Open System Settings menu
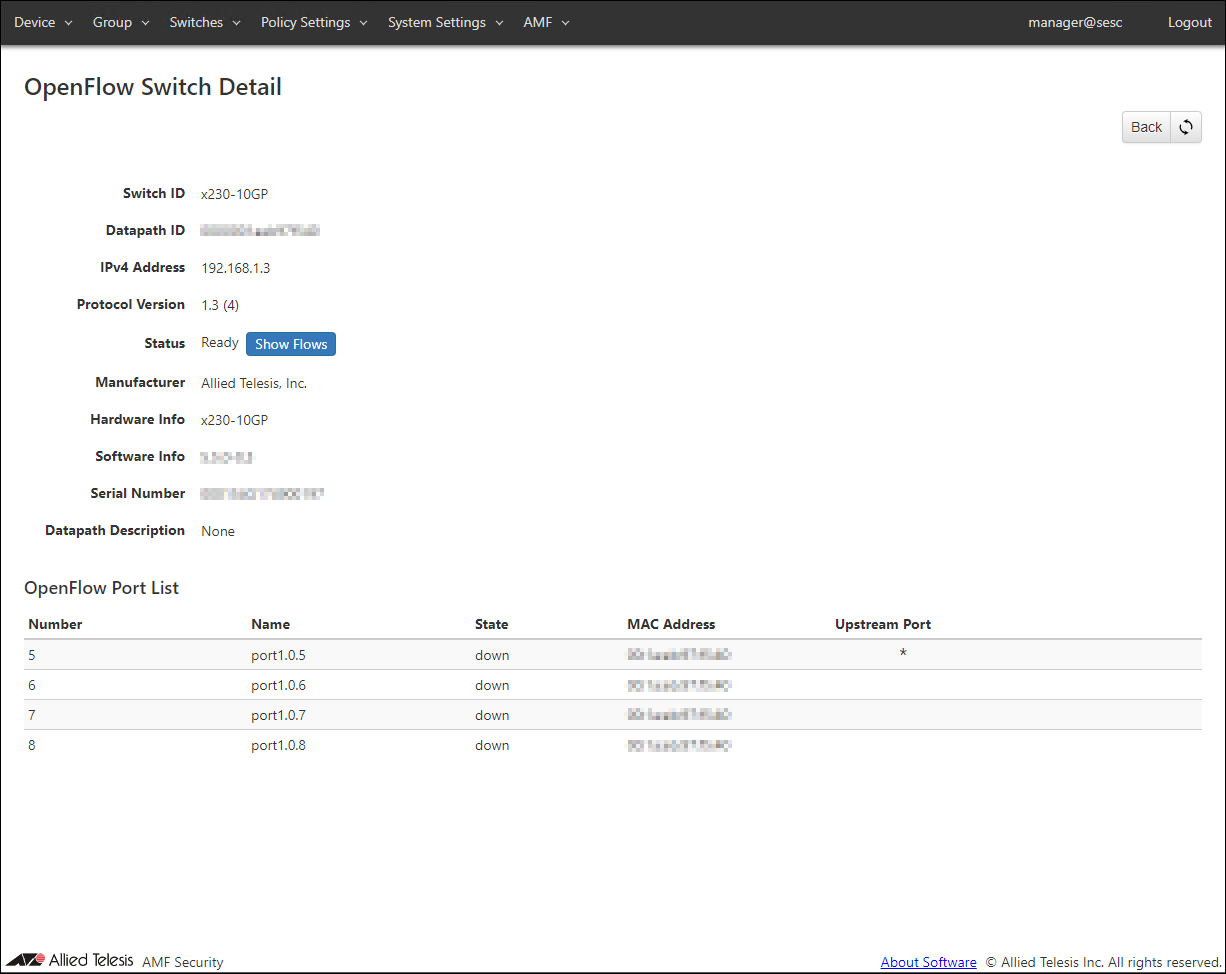Screen dimensions: 1226x974 (x=445, y=22)
